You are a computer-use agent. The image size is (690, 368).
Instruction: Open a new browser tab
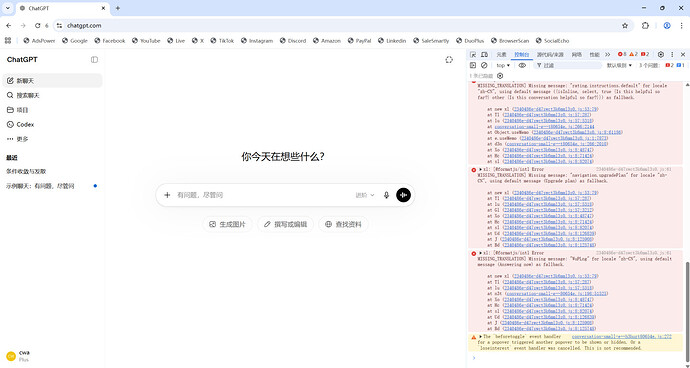[117, 8]
